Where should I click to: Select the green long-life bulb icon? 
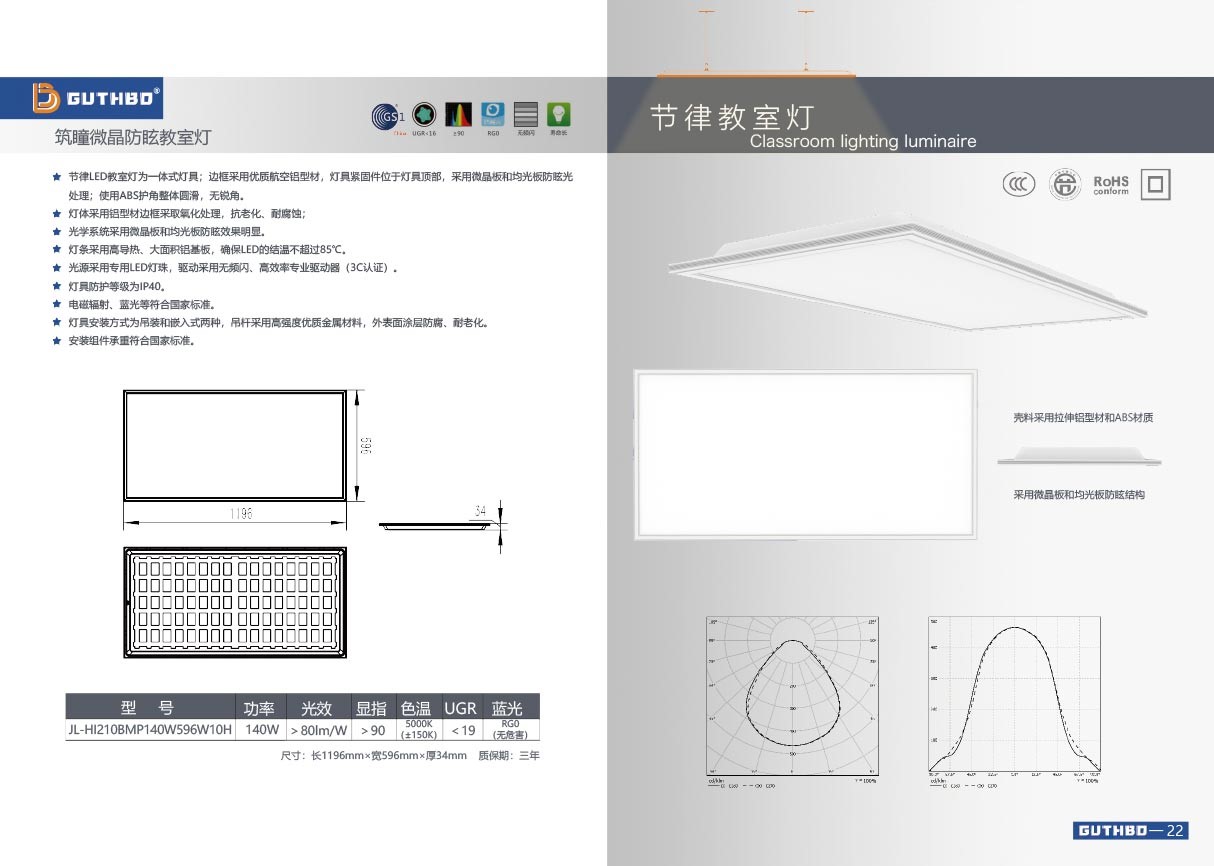559,113
